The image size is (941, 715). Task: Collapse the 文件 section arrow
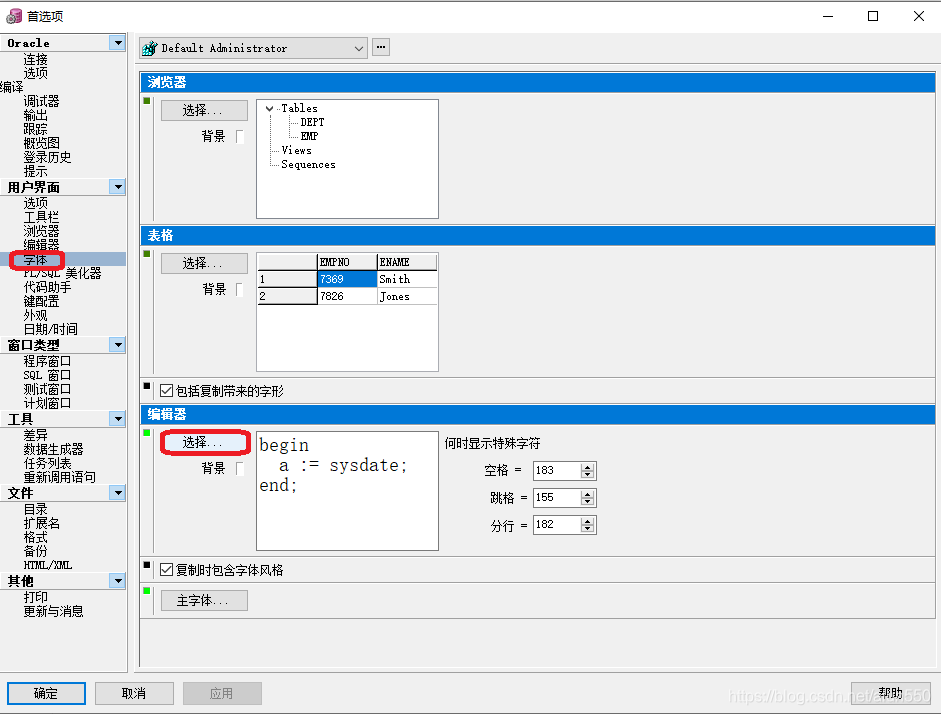tap(118, 493)
